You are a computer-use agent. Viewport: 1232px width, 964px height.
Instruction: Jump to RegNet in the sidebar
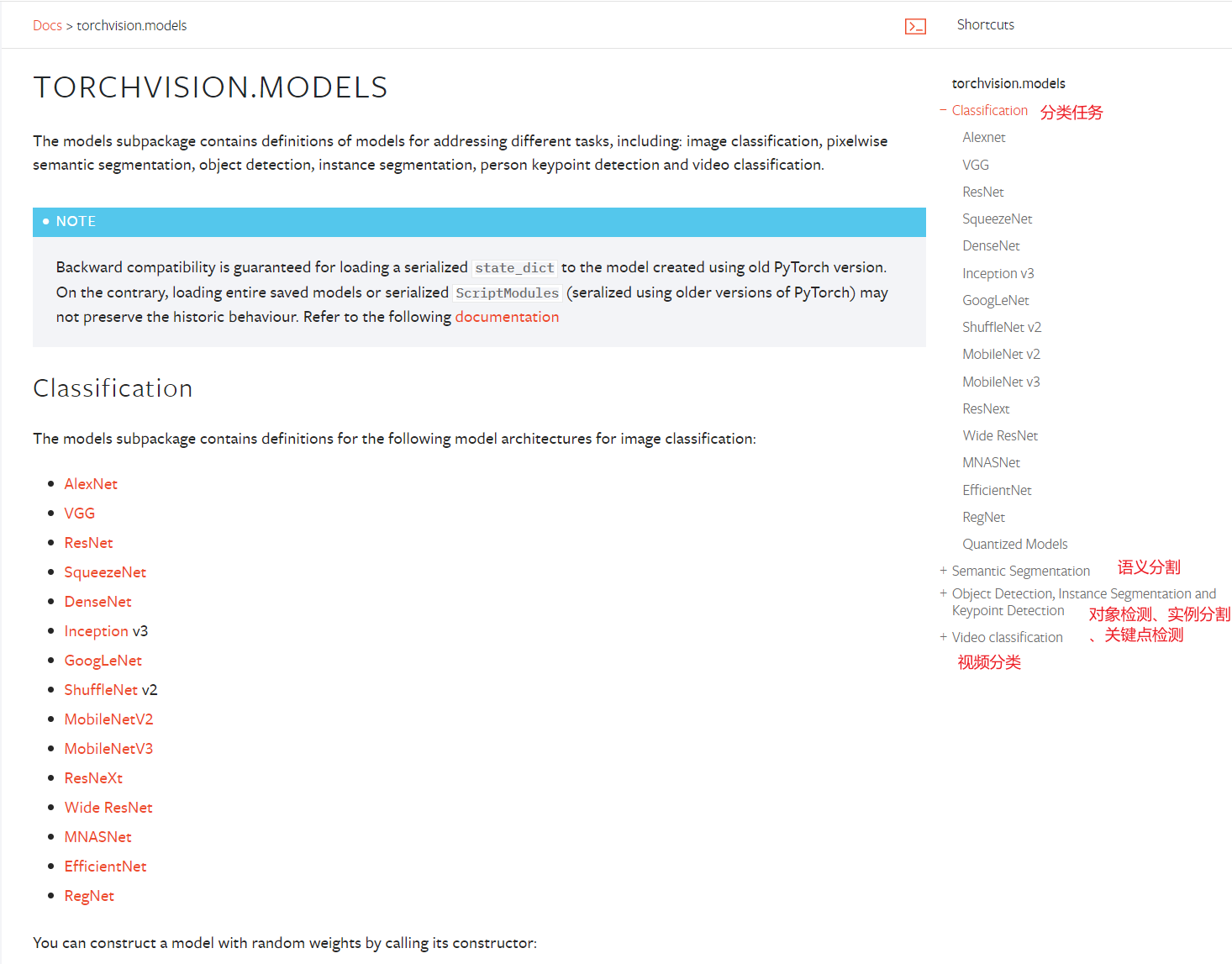point(984,517)
